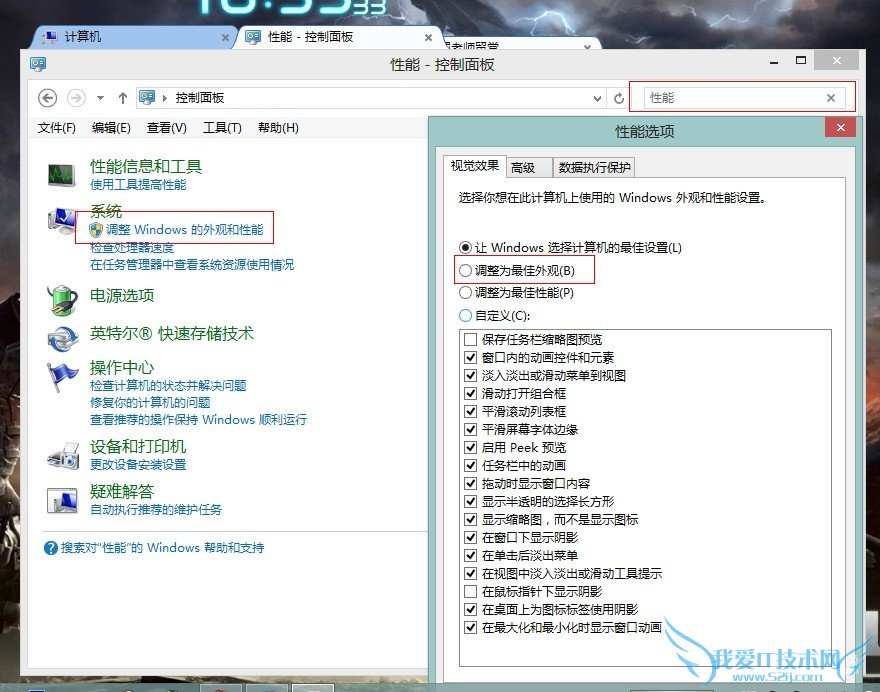Screen dimensions: 880x692
Task: Click the Troubleshooting (疑难解答) icon
Action: [x=62, y=500]
